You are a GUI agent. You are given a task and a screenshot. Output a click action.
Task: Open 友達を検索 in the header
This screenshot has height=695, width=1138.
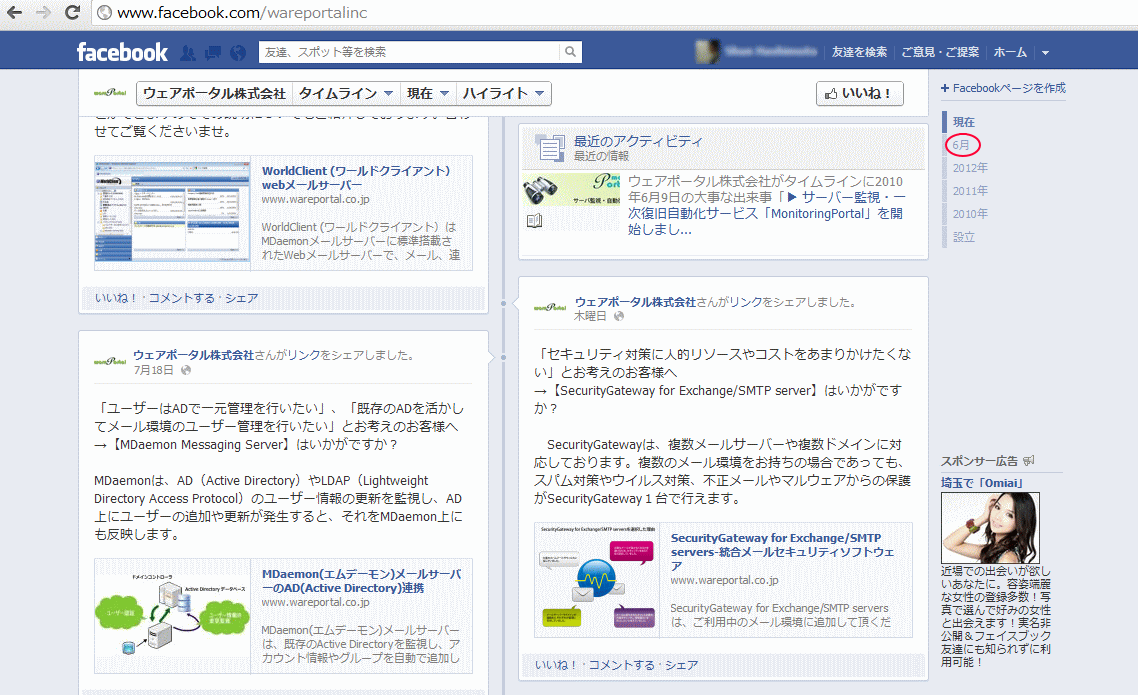[x=859, y=52]
